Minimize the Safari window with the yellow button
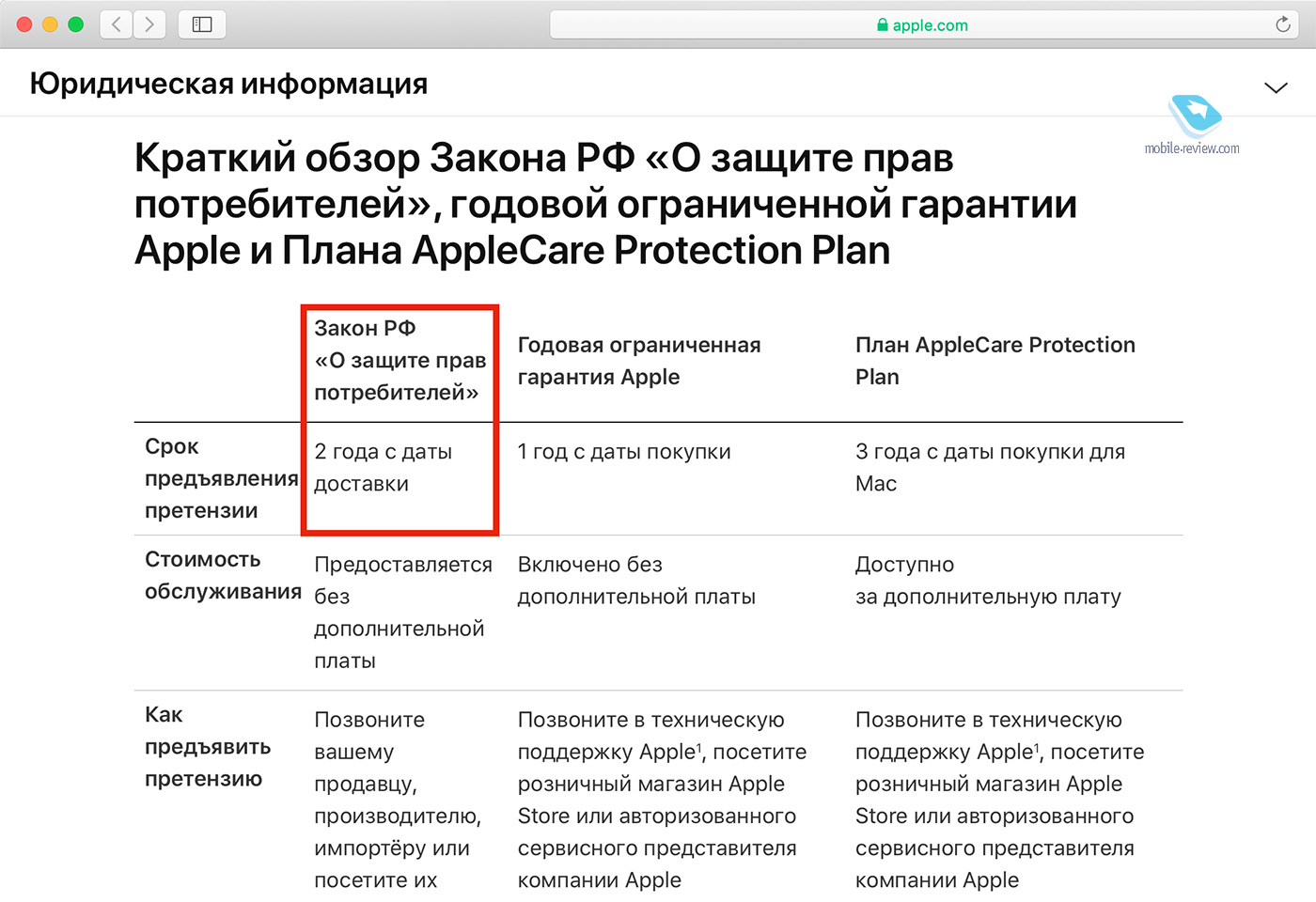The image size is (1316, 902). pos(50,24)
